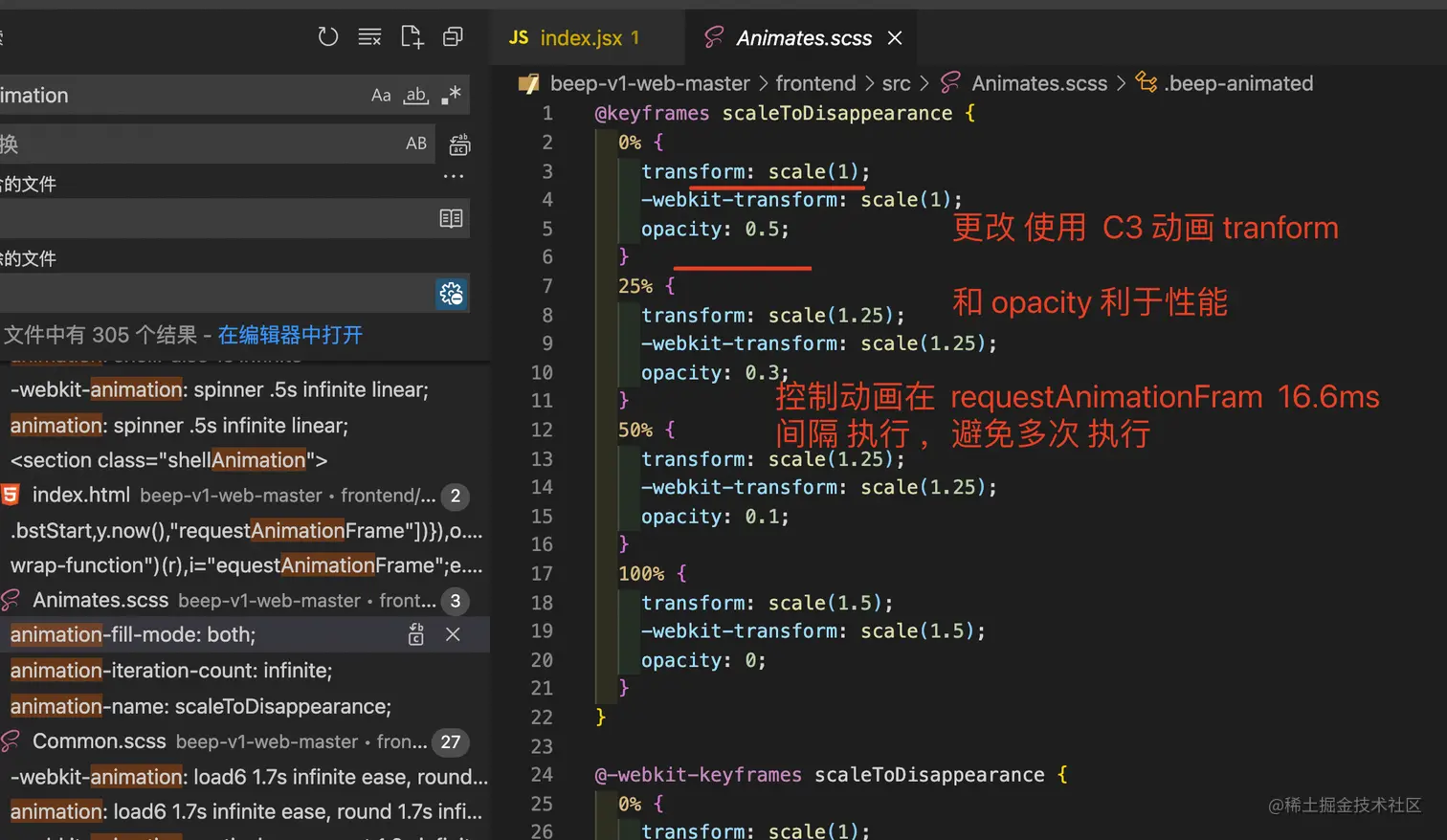Click the JS icon on index.jsx tab
1447x840 pixels.
coord(519,38)
